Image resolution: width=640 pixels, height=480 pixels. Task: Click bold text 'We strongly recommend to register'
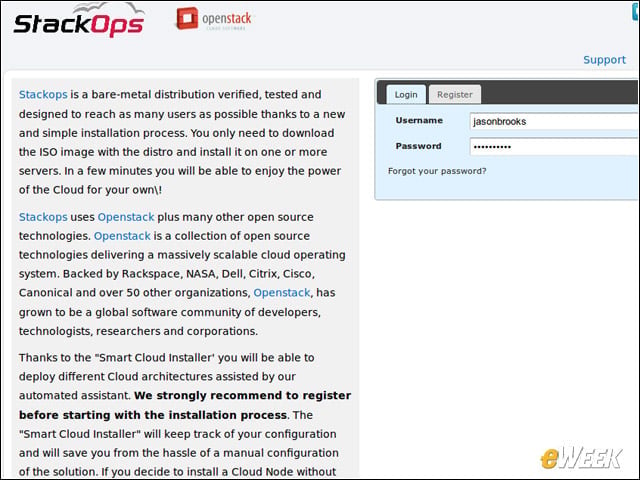pos(242,396)
